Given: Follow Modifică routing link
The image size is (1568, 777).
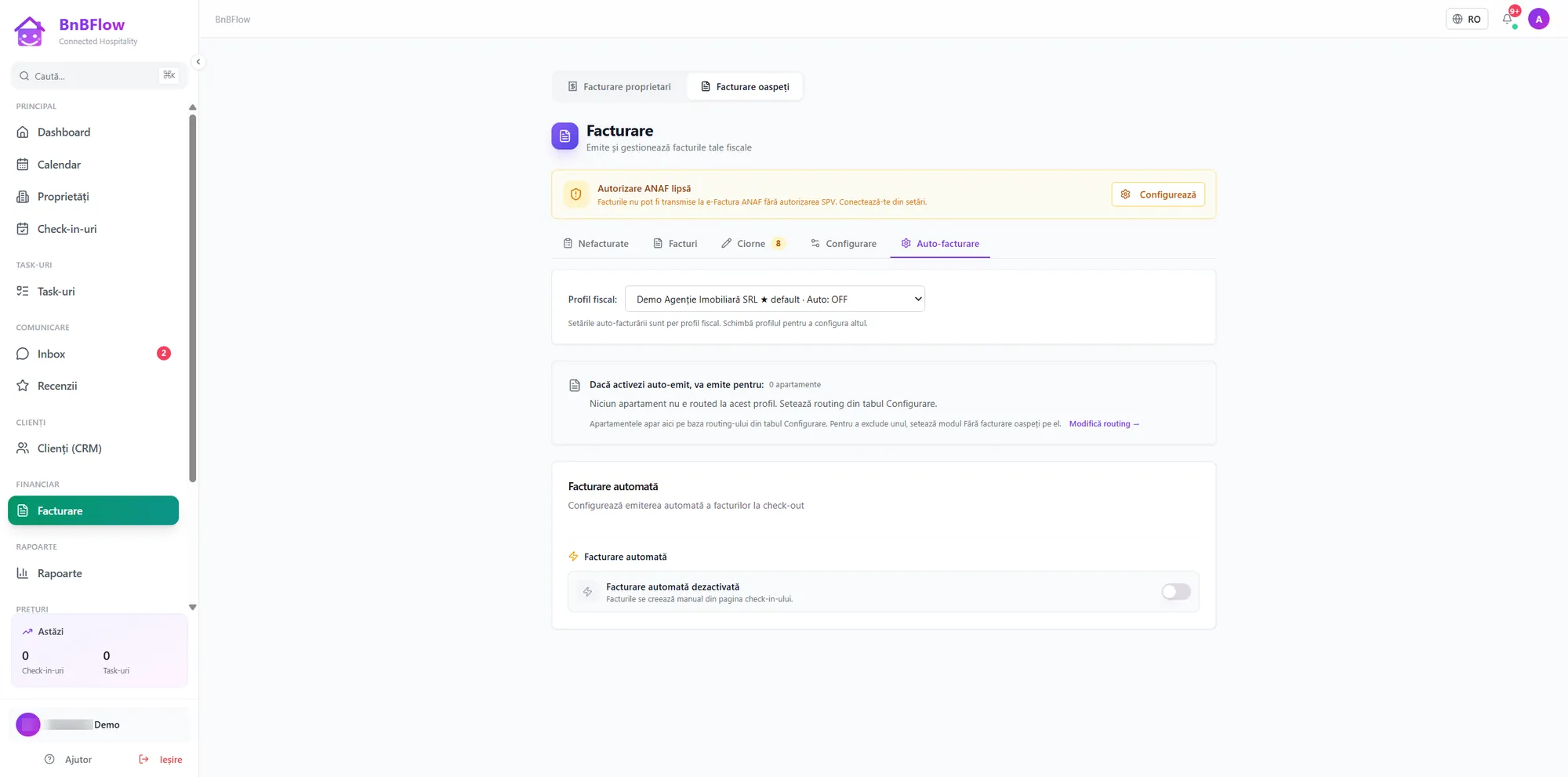Looking at the screenshot, I should [x=1104, y=423].
